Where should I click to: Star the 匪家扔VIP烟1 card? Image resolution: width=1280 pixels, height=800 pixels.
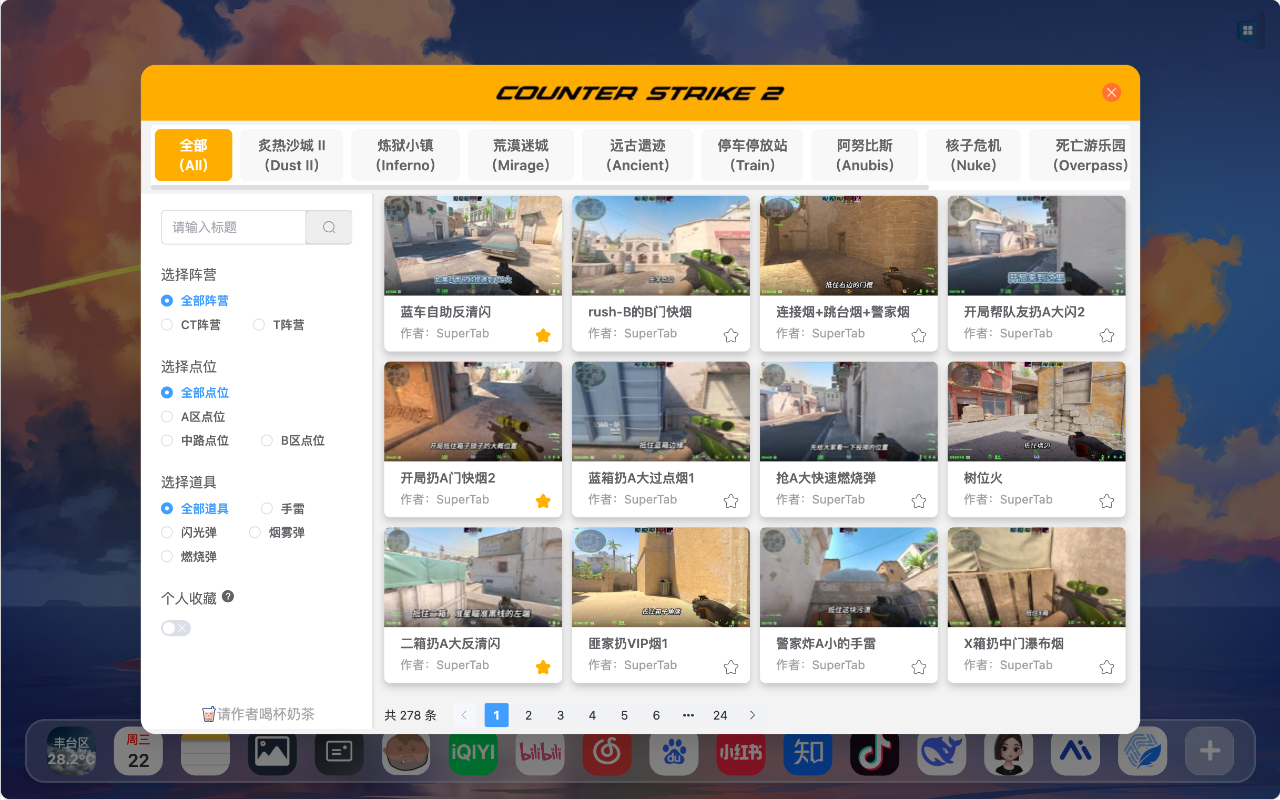tap(731, 667)
